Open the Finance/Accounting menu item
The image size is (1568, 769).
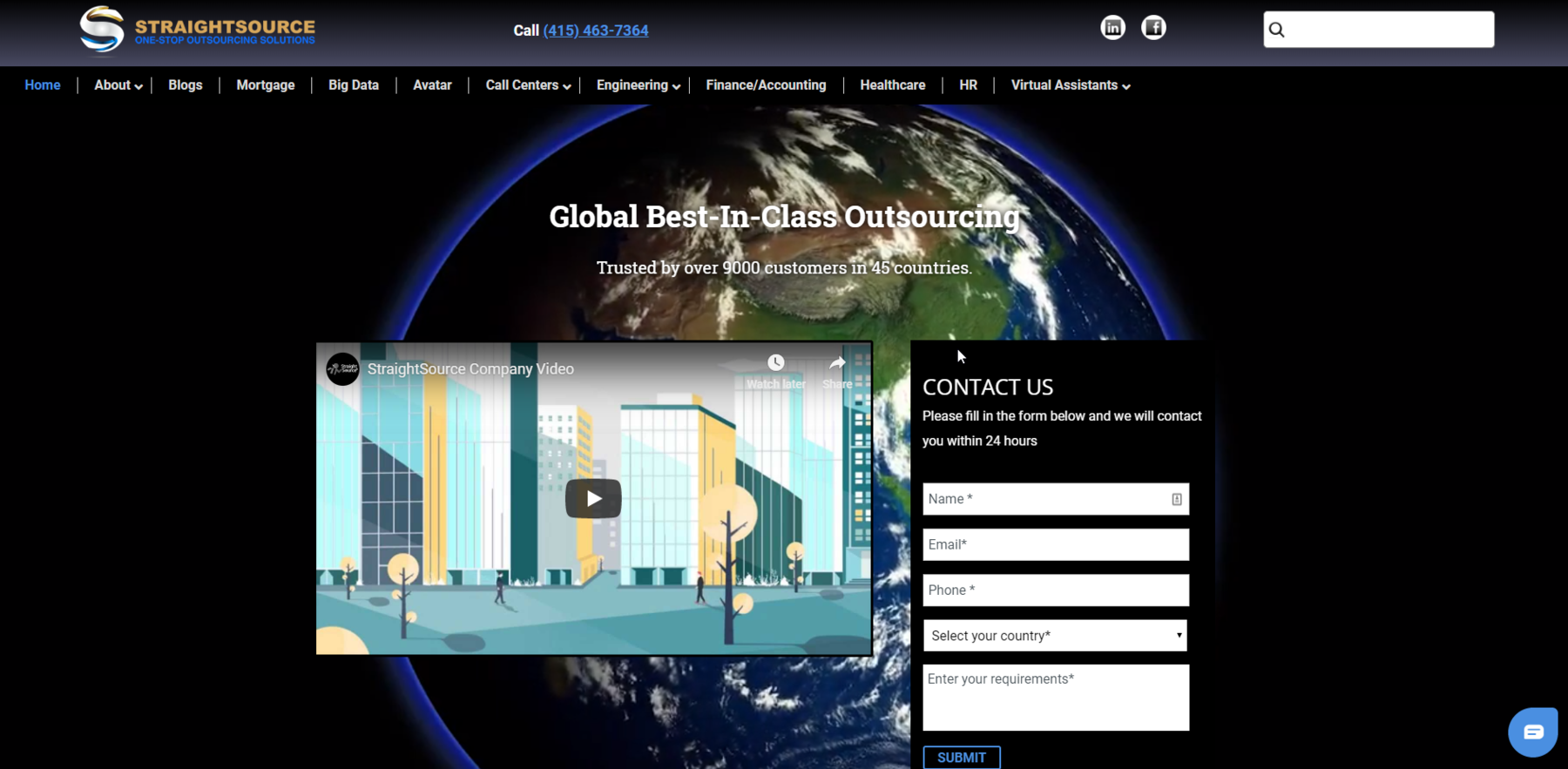(x=766, y=85)
